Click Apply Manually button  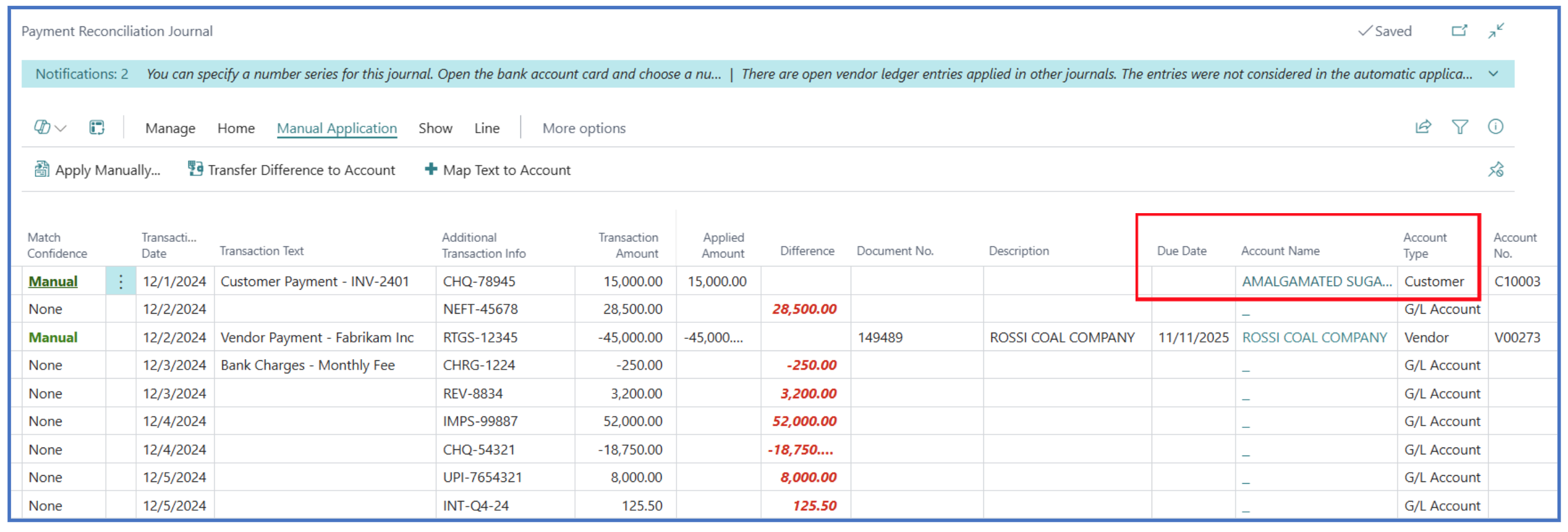(x=98, y=170)
